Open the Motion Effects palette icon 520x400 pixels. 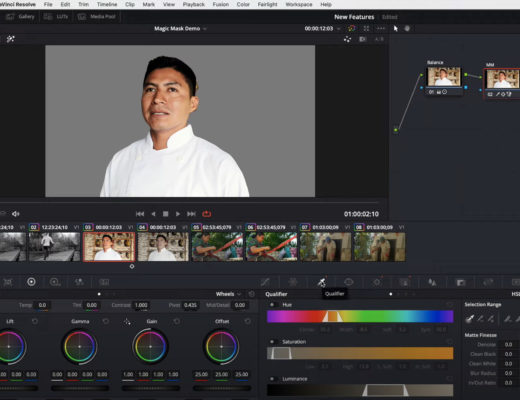coord(104,282)
